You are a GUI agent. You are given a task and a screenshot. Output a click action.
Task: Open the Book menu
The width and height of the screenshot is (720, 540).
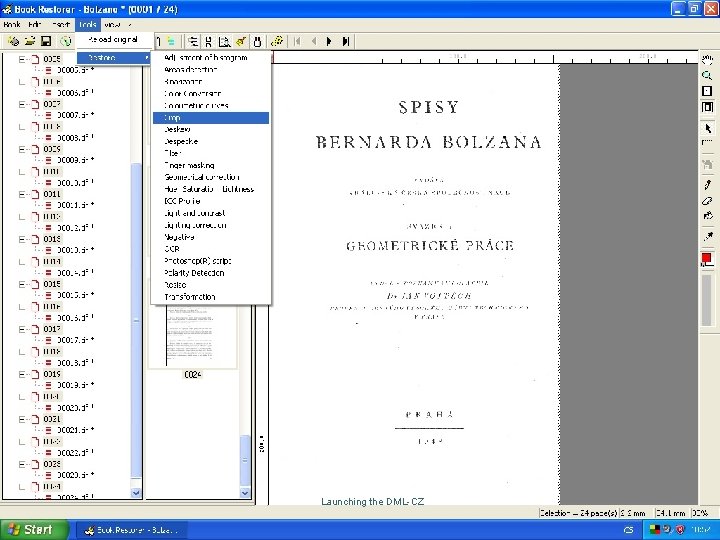click(x=12, y=24)
